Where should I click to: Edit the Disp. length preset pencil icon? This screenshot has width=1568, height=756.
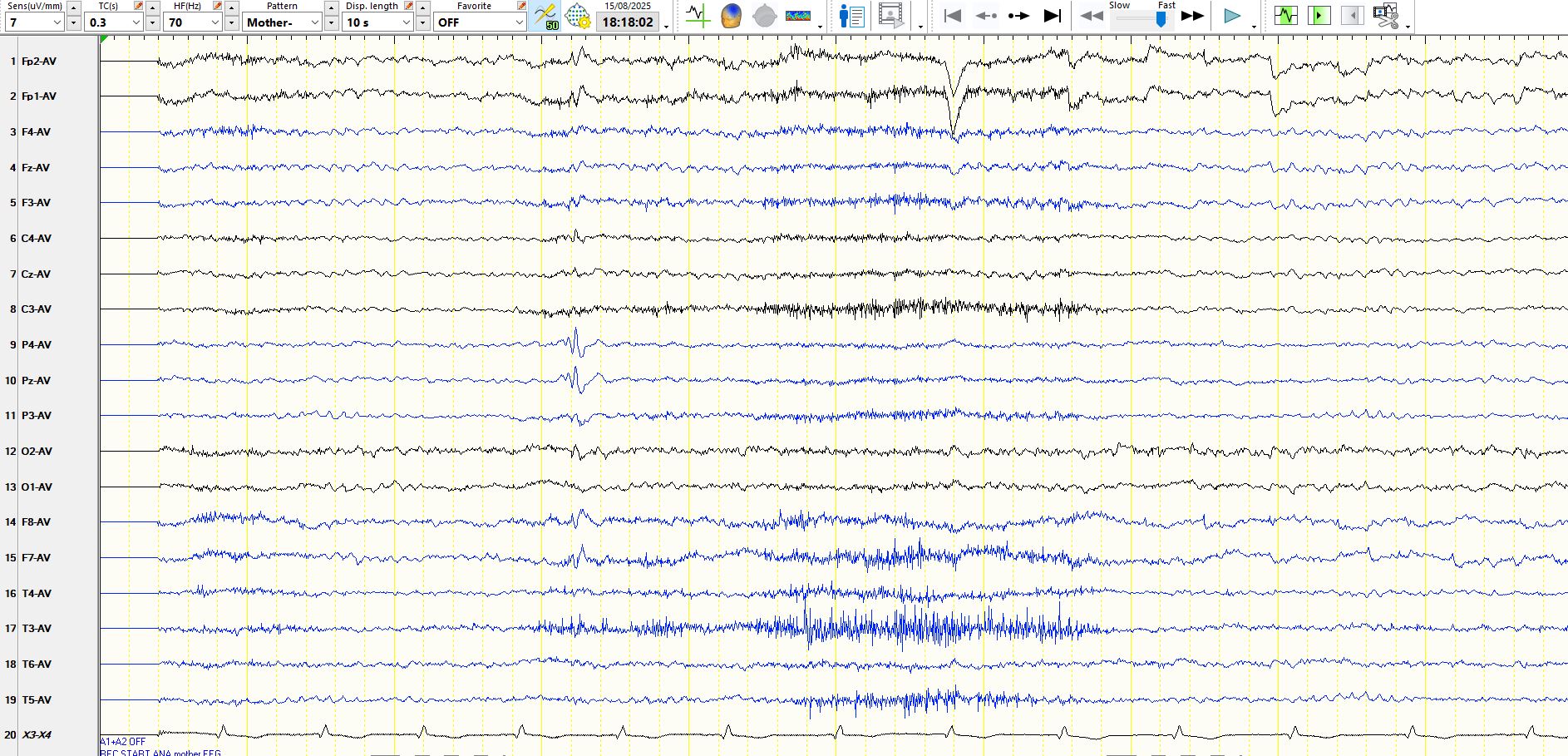(x=408, y=6)
